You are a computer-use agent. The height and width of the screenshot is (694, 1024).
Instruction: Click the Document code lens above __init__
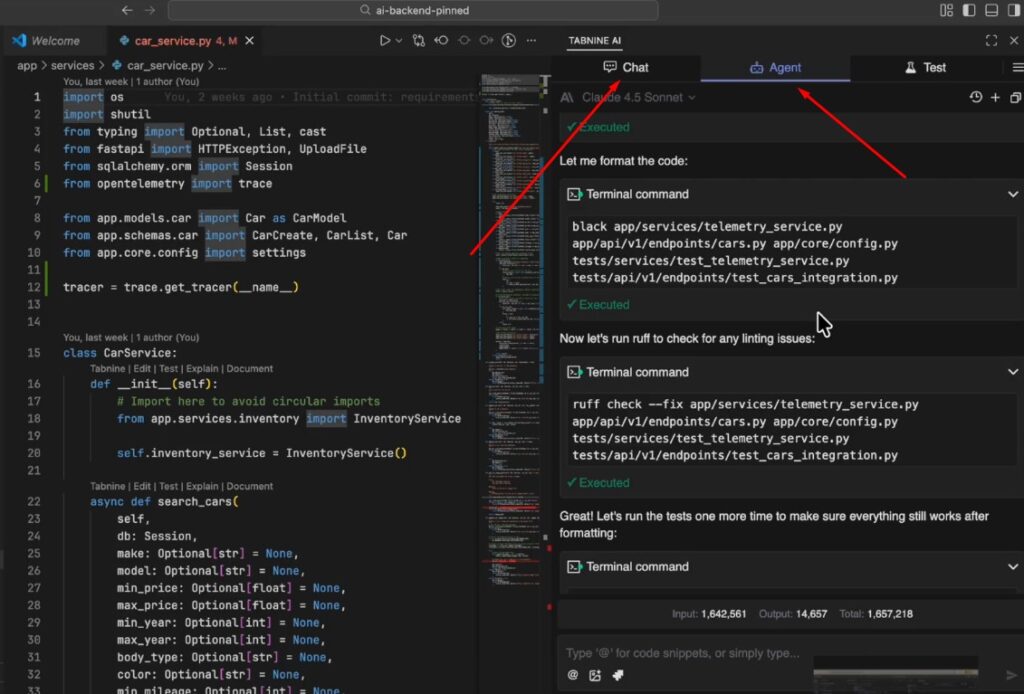(x=249, y=368)
